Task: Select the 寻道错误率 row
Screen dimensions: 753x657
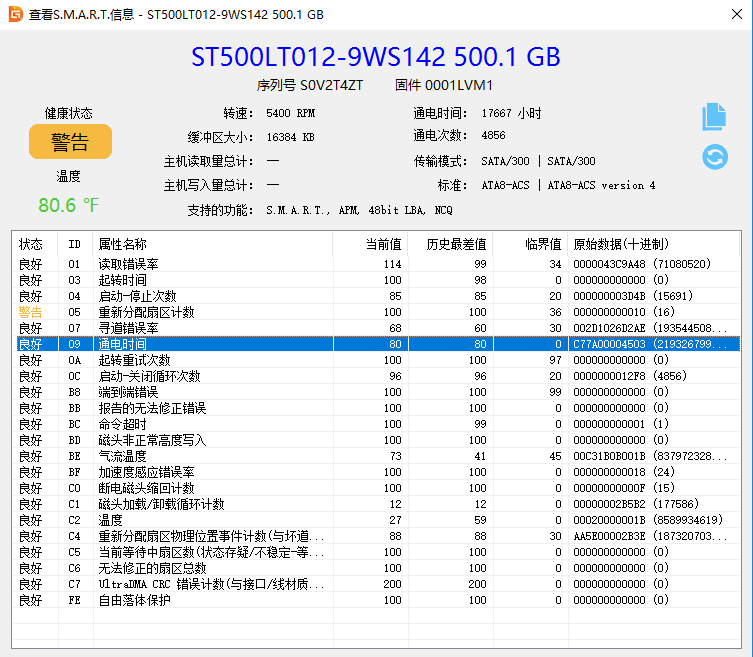Action: [x=378, y=328]
